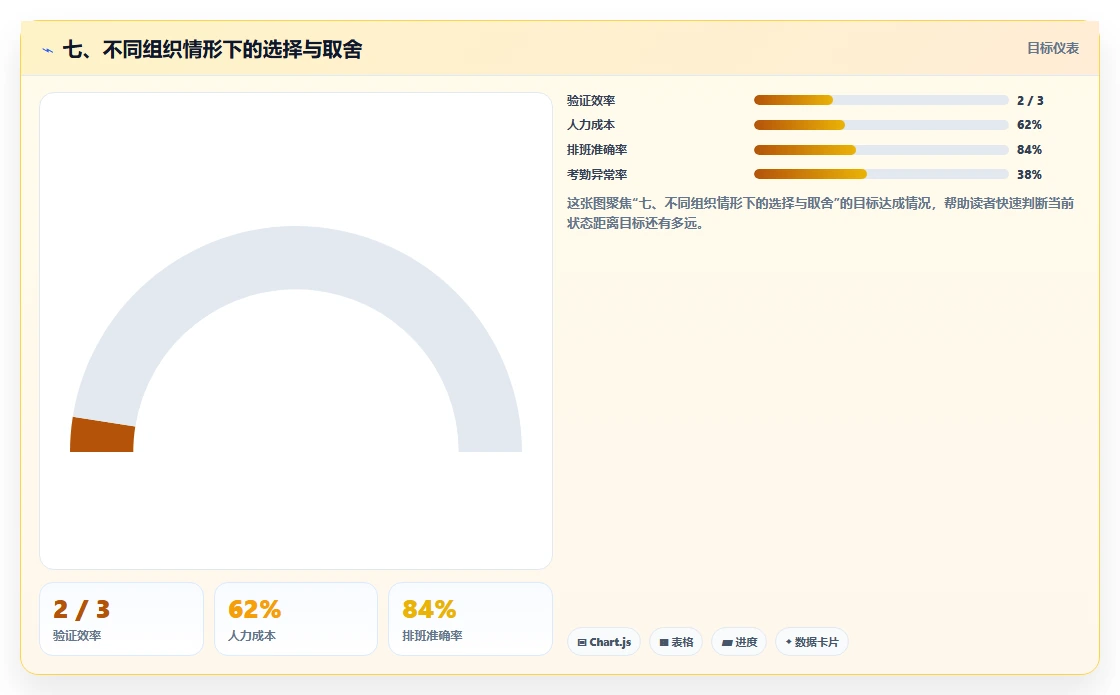Click the section title 七、不同组织情形下的选择与取舍

(x=212, y=49)
